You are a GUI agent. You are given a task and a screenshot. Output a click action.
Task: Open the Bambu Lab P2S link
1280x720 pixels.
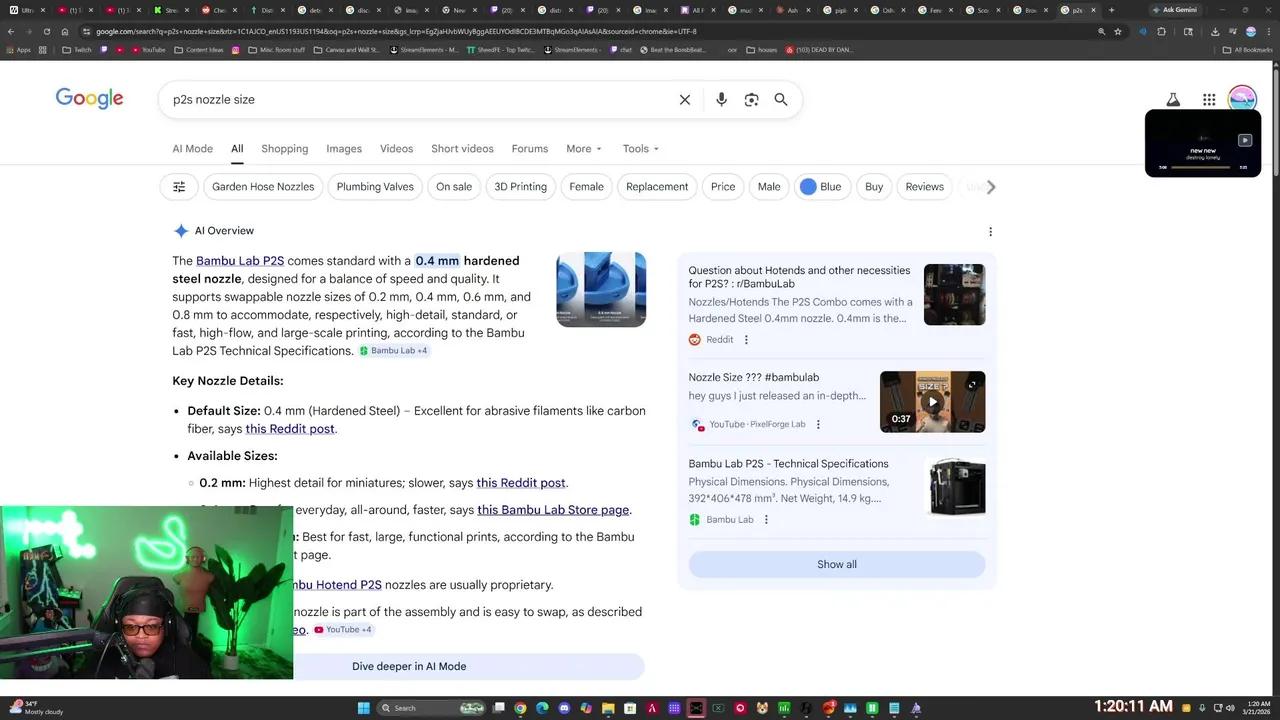[240, 261]
